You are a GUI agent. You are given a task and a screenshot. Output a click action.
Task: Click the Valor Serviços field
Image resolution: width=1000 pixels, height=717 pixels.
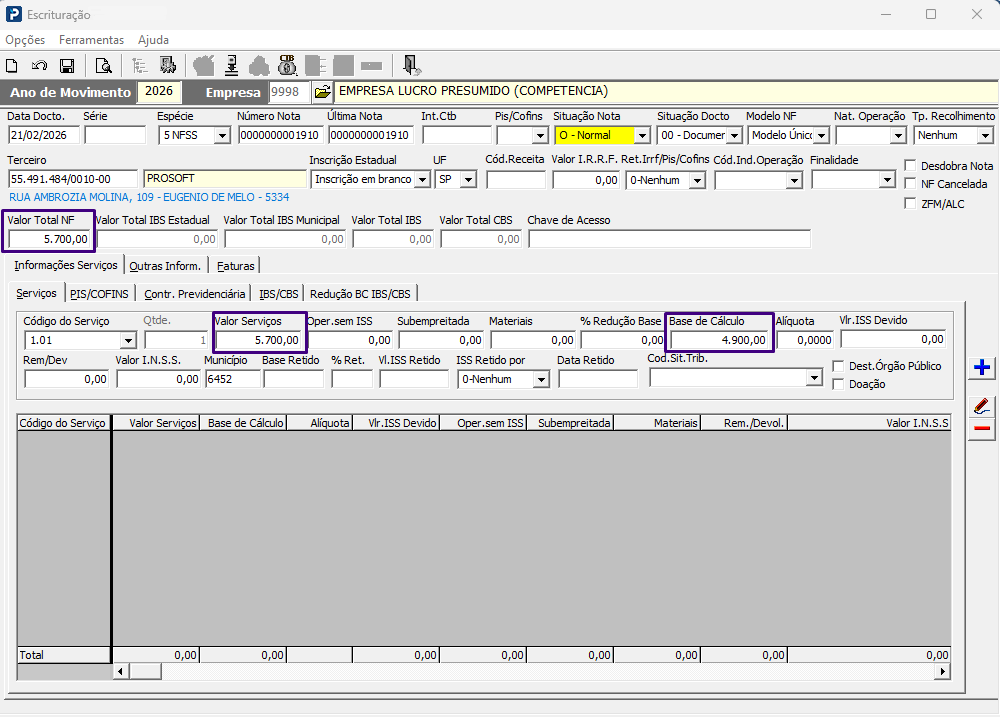259,340
